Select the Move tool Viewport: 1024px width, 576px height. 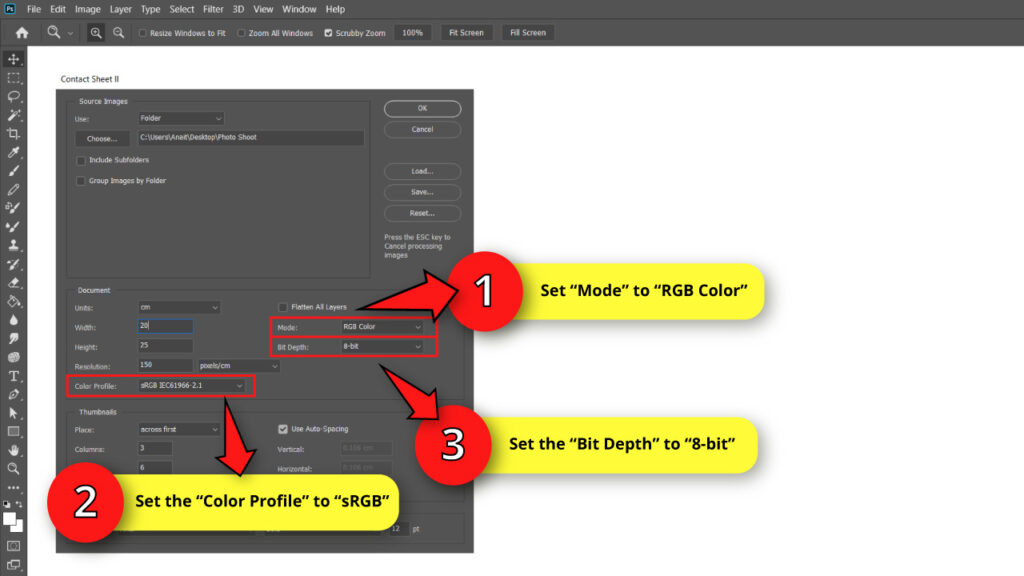pos(14,59)
